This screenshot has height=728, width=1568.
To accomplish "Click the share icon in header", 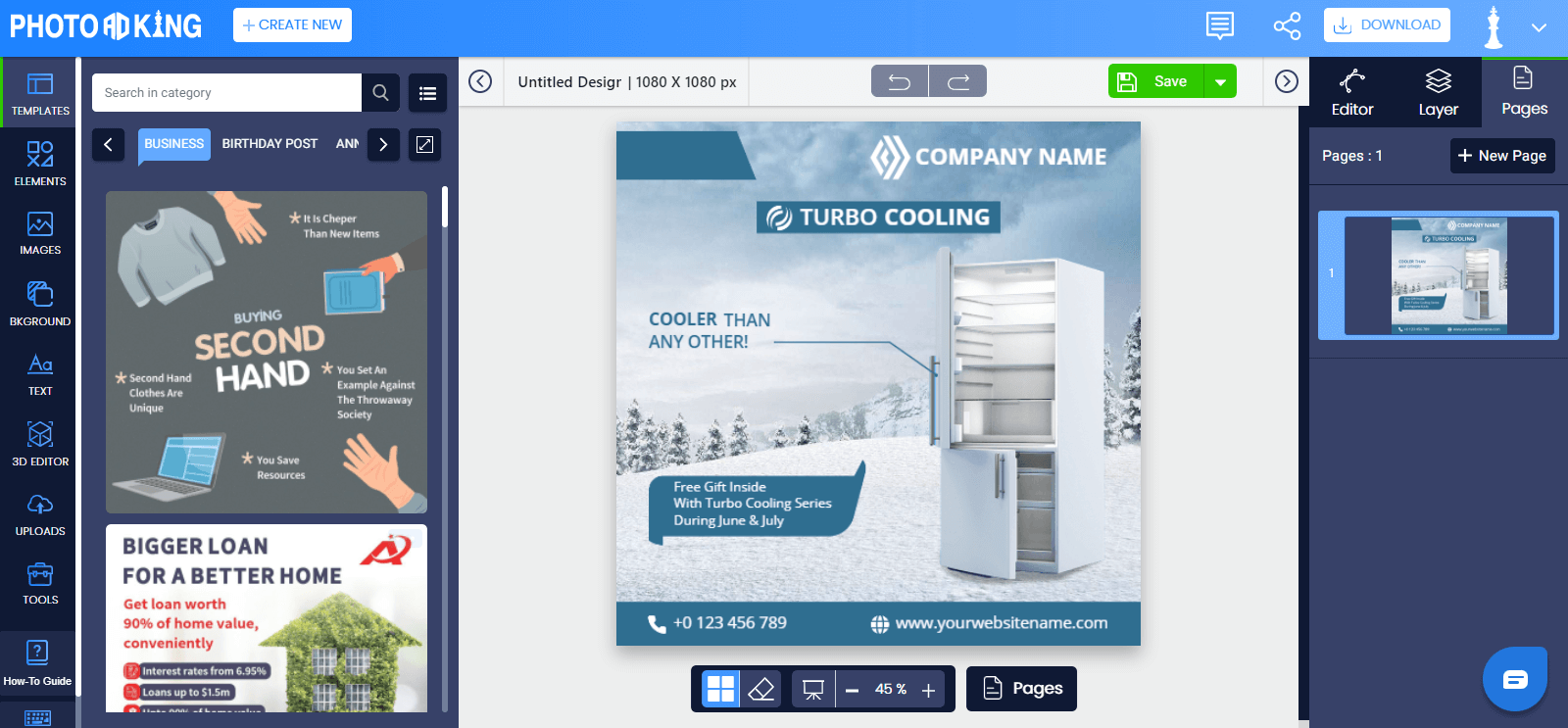I will coord(1287,25).
